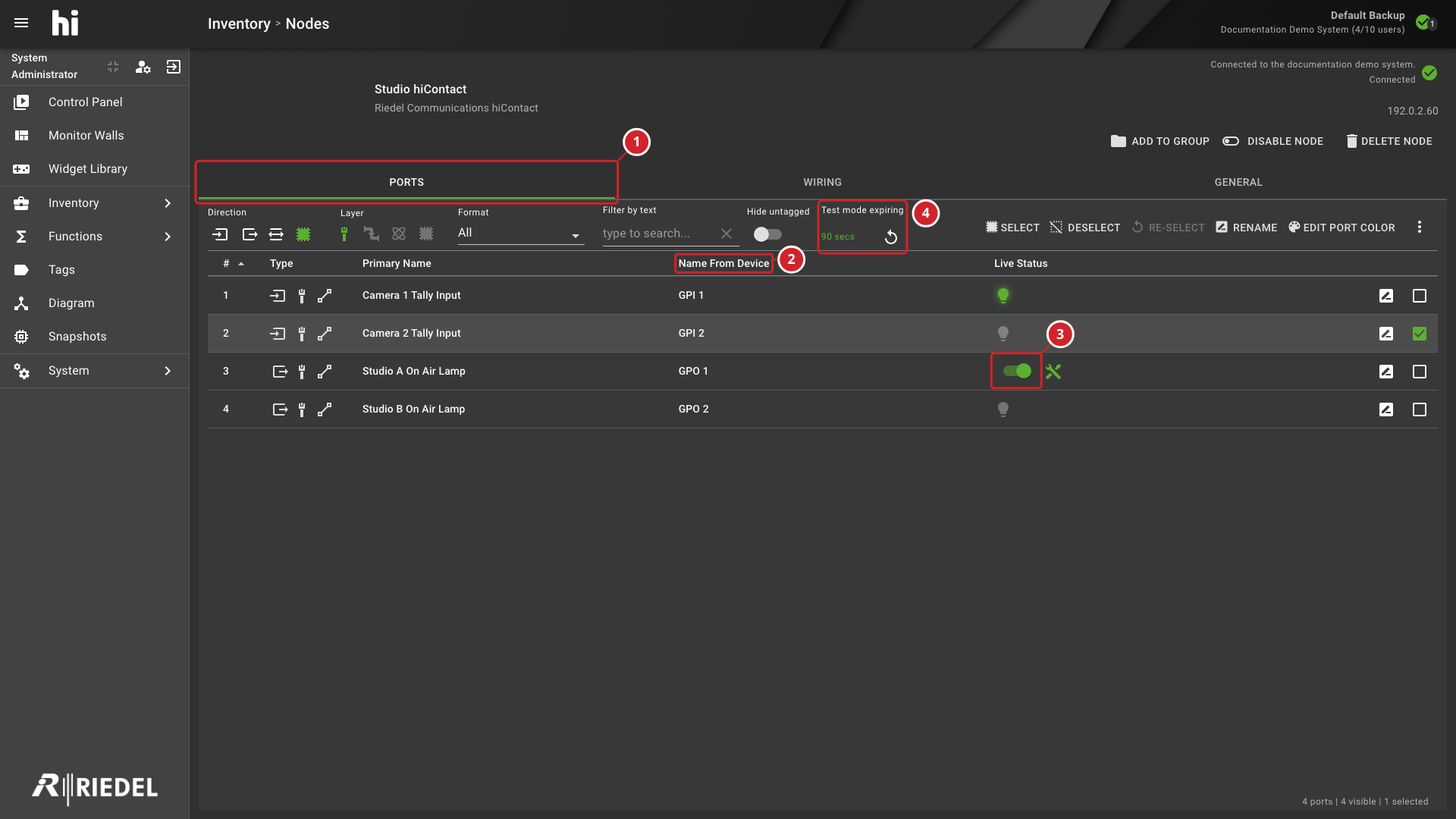Click live status bulb for Camera 1
The image size is (1456, 819).
click(x=1003, y=296)
